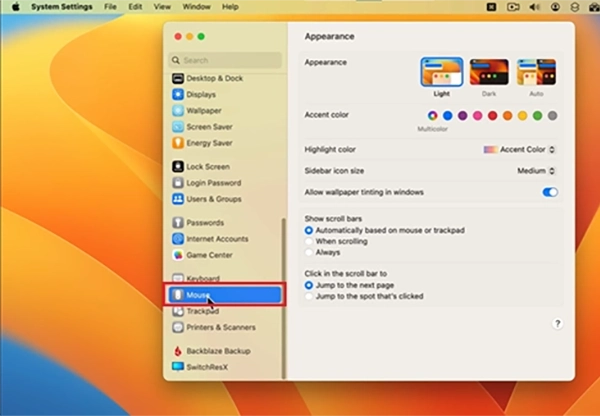
Task: Open the Window menu
Action: (x=196, y=7)
